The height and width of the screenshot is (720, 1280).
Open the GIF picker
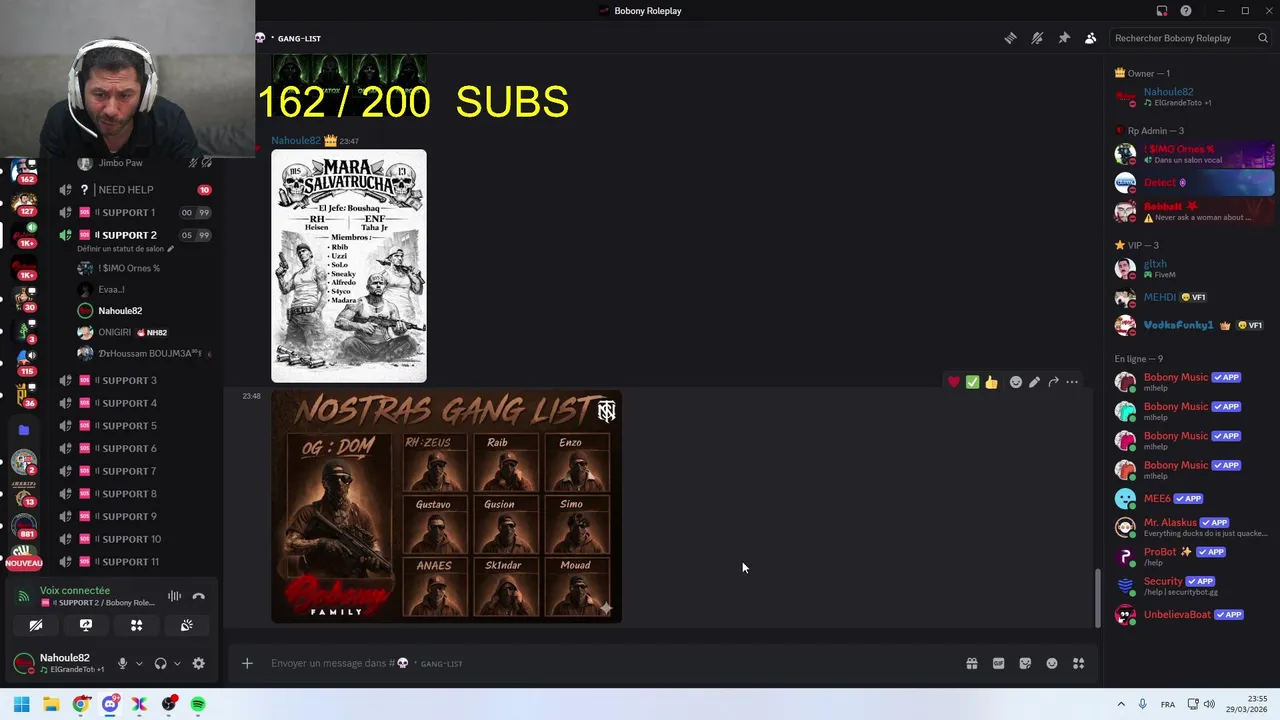pyautogui.click(x=998, y=663)
